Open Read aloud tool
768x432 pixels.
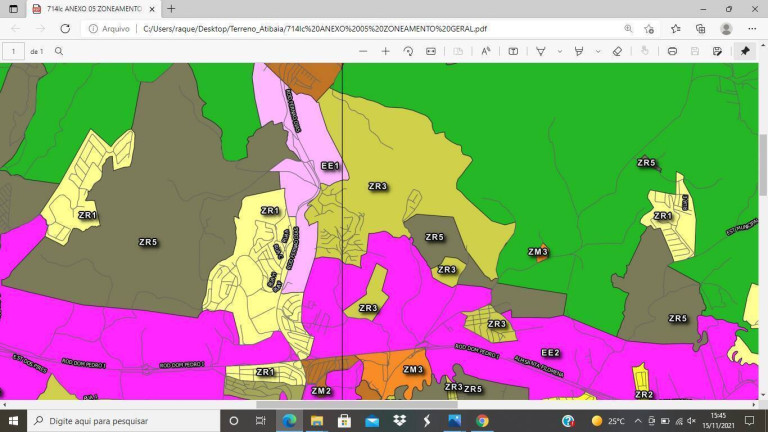point(485,51)
